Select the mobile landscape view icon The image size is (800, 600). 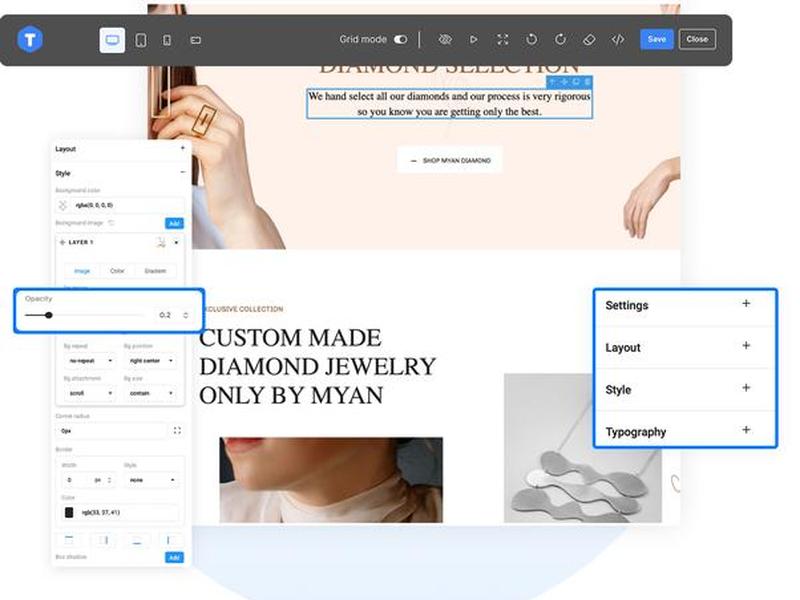tap(195, 40)
